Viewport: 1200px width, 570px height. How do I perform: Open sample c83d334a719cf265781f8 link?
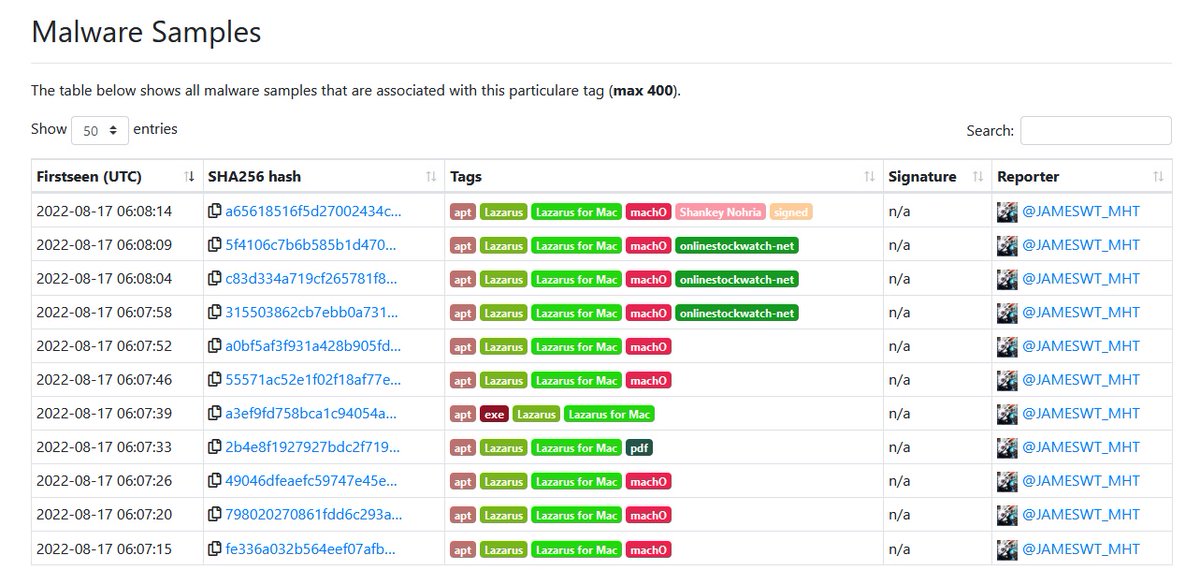coord(311,279)
